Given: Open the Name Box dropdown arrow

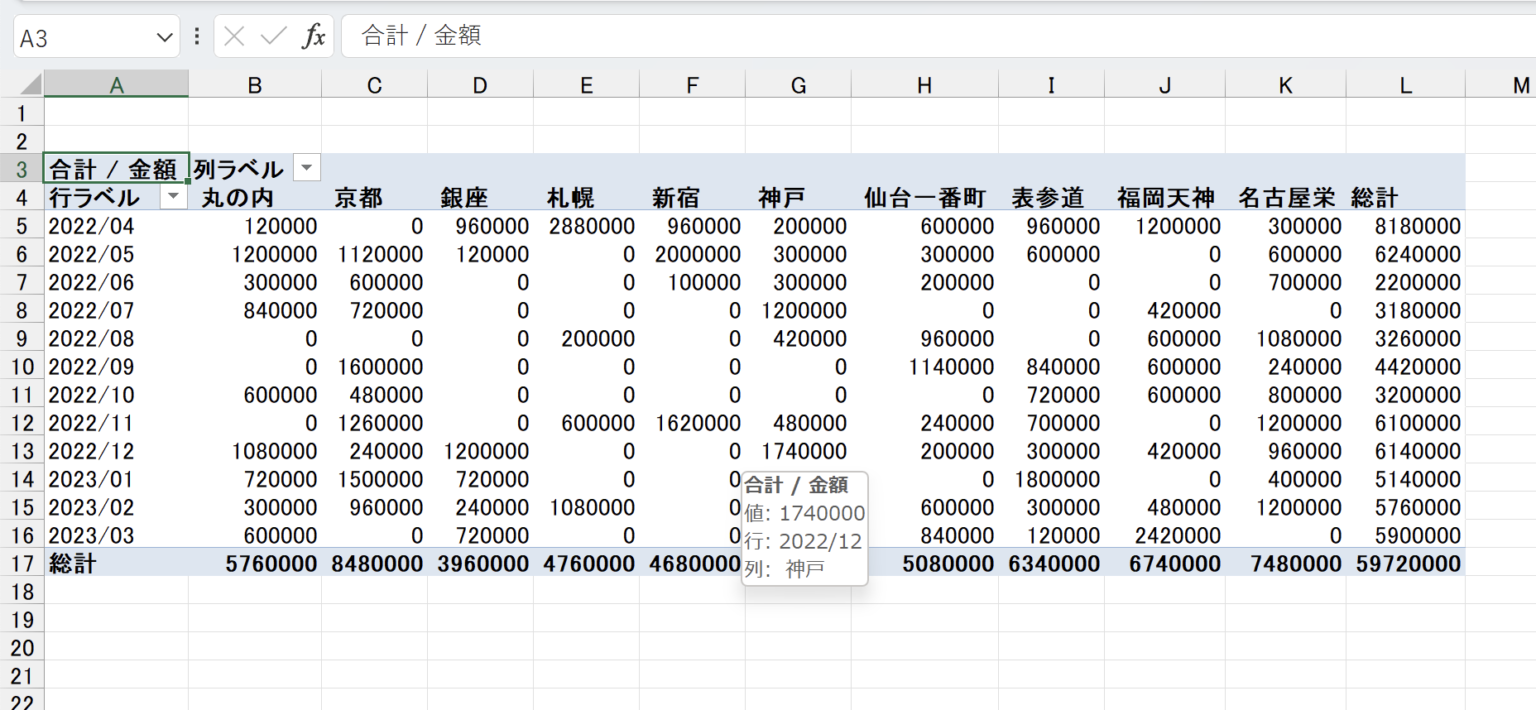Looking at the screenshot, I should tap(165, 38).
